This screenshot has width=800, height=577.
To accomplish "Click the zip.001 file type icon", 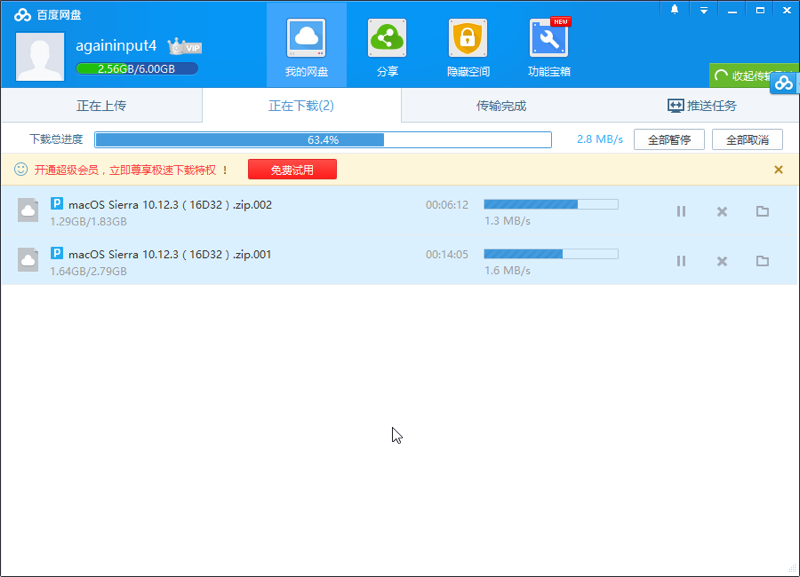I will pos(28,260).
